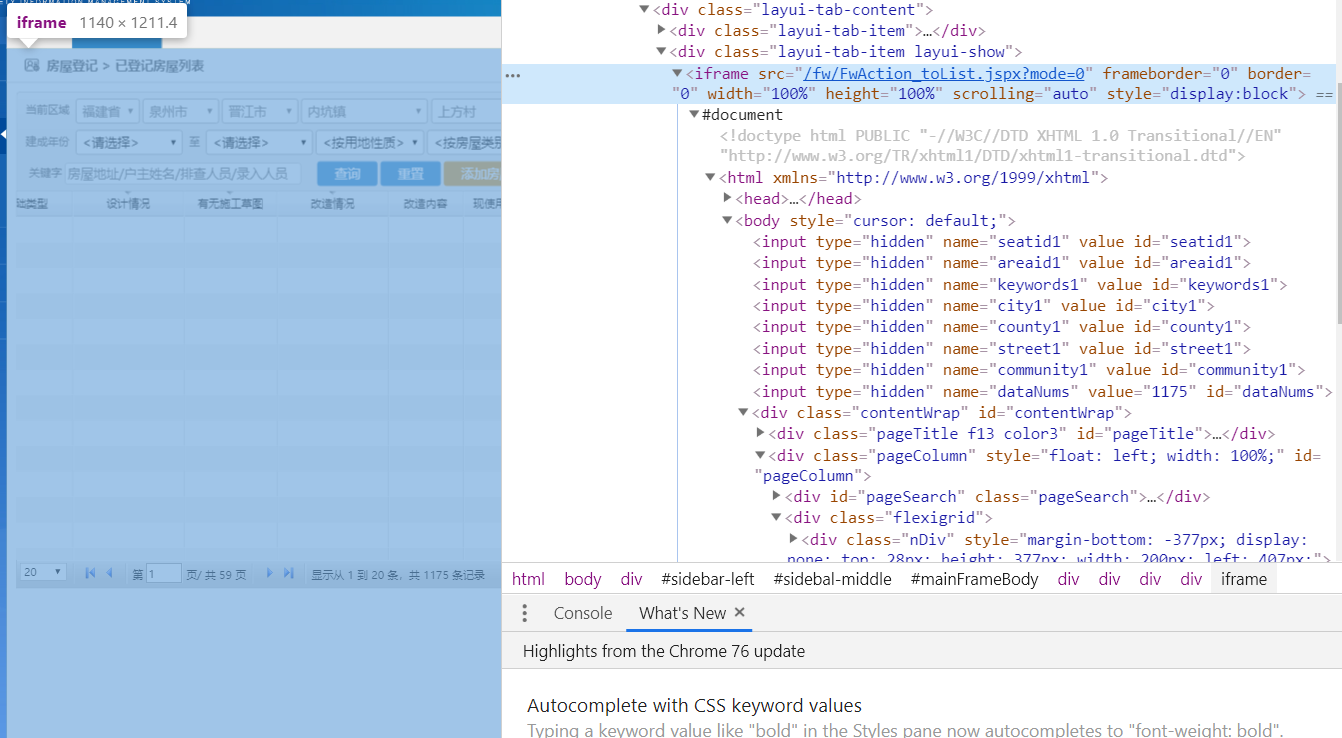Go to the next page of records
This screenshot has height=738, width=1342.
269,573
